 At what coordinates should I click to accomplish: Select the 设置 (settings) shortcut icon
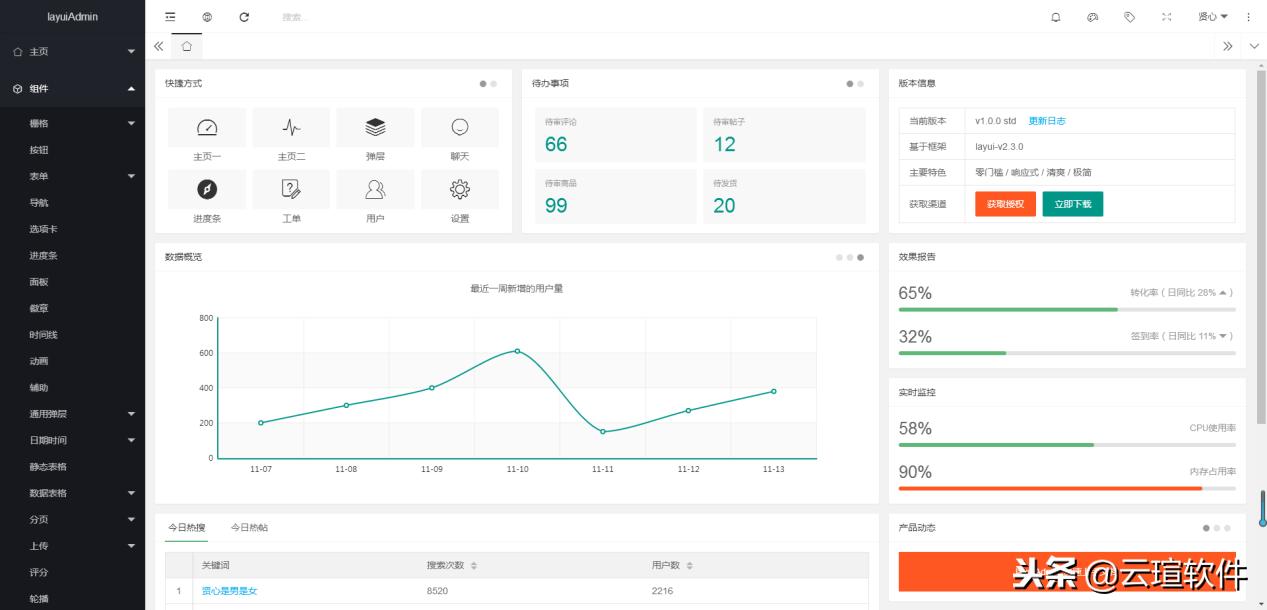[x=460, y=189]
